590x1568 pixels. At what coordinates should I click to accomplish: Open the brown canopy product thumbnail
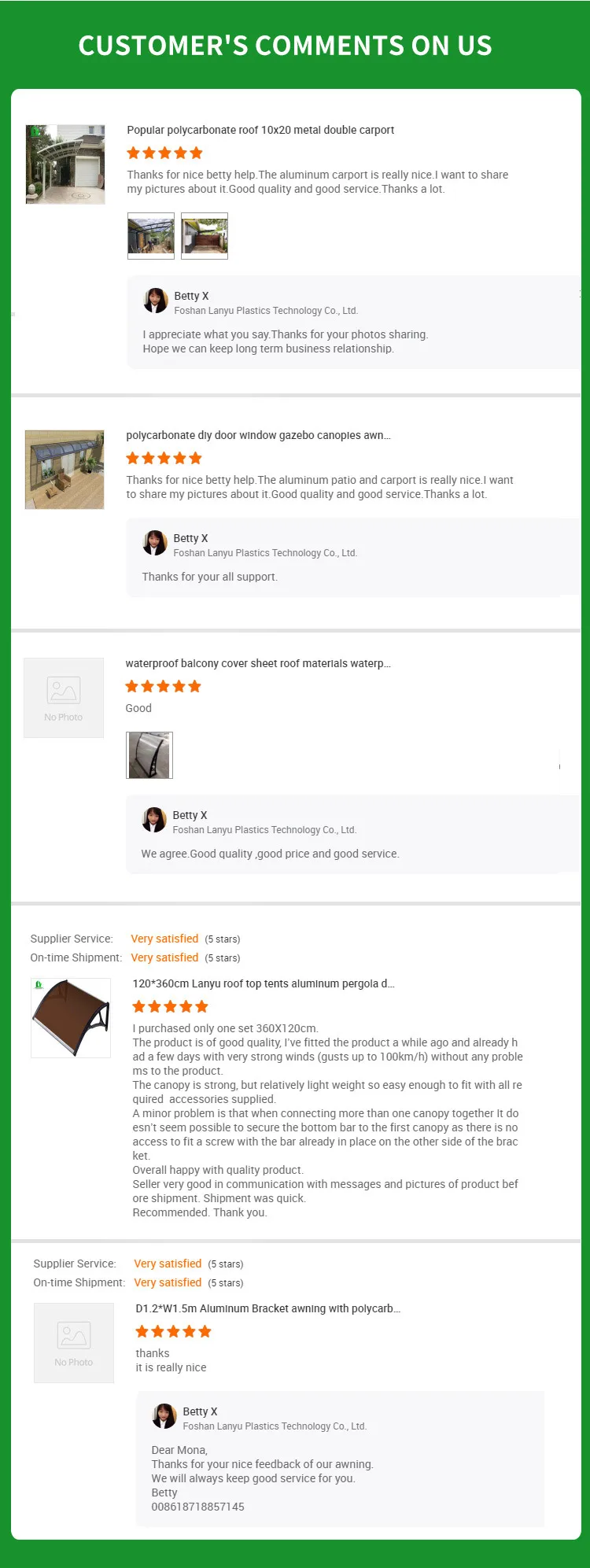click(x=71, y=1018)
